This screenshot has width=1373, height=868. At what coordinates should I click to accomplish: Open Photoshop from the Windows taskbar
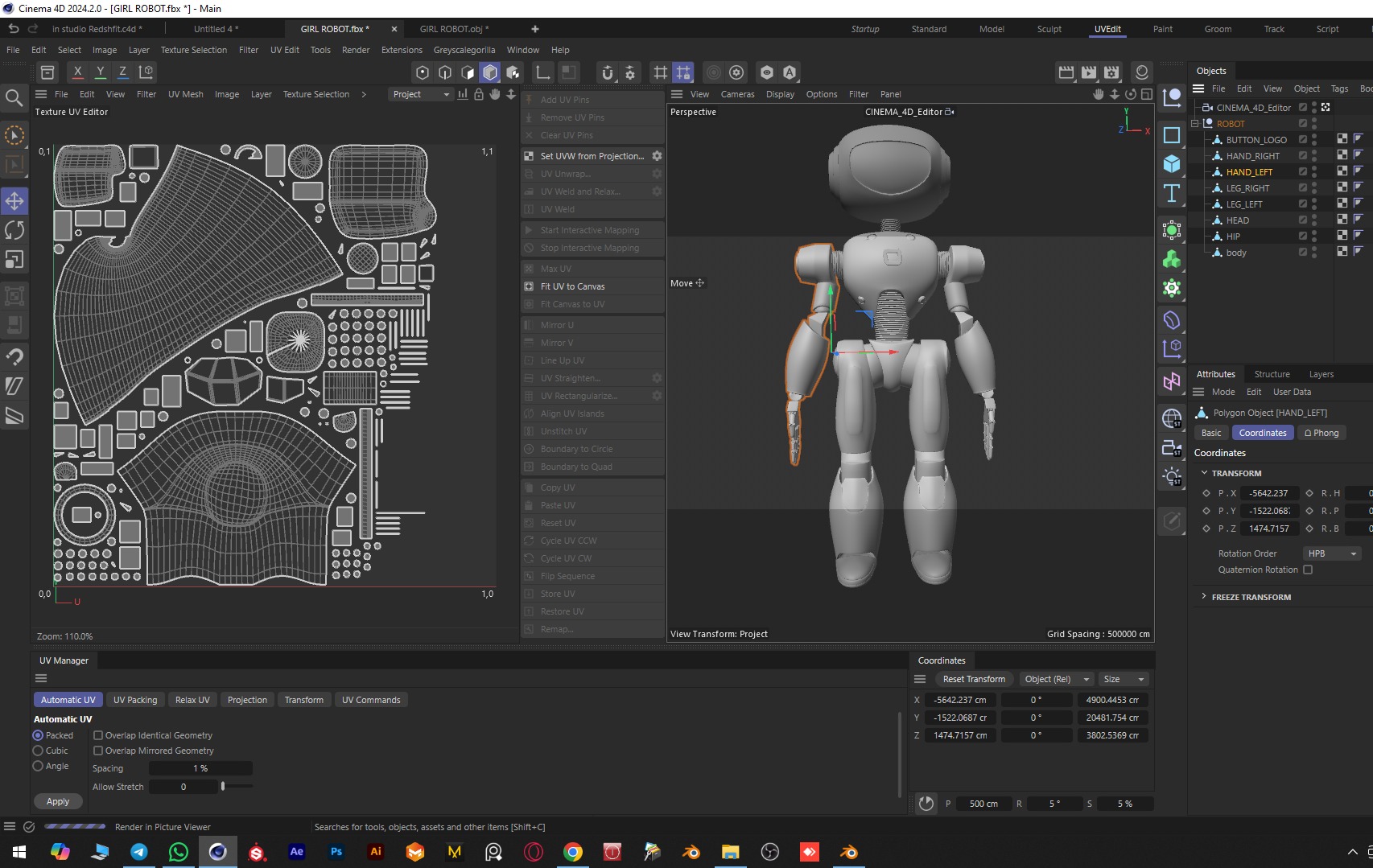pos(336,852)
